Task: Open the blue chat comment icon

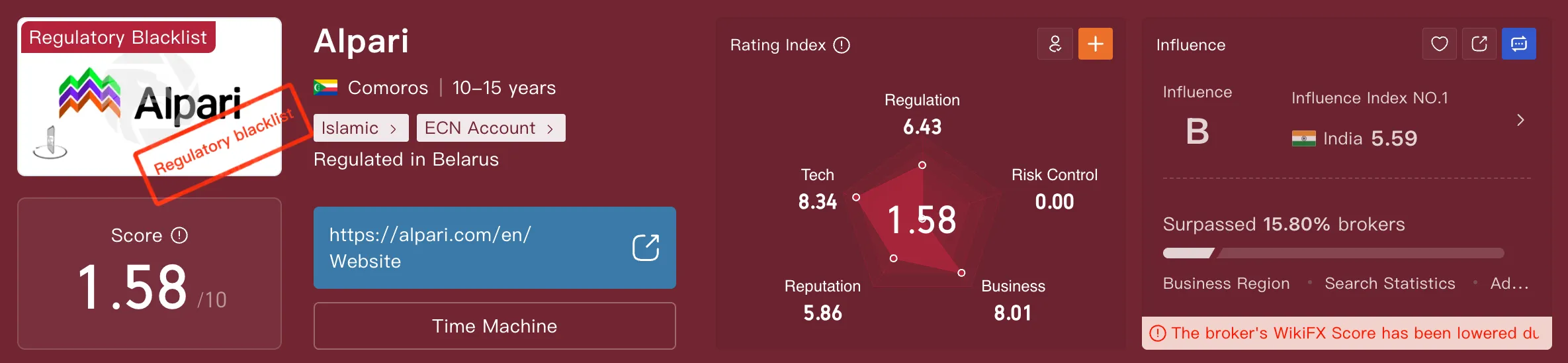Action: click(1519, 44)
